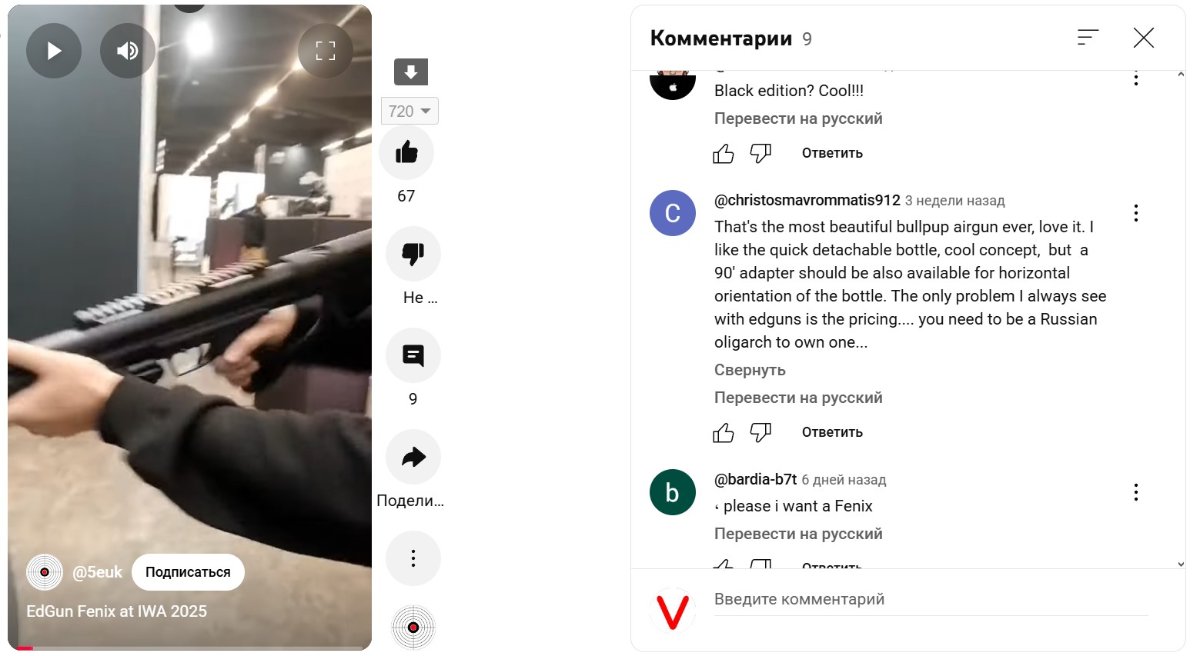Open the comments button showing 9

pyautogui.click(x=413, y=355)
